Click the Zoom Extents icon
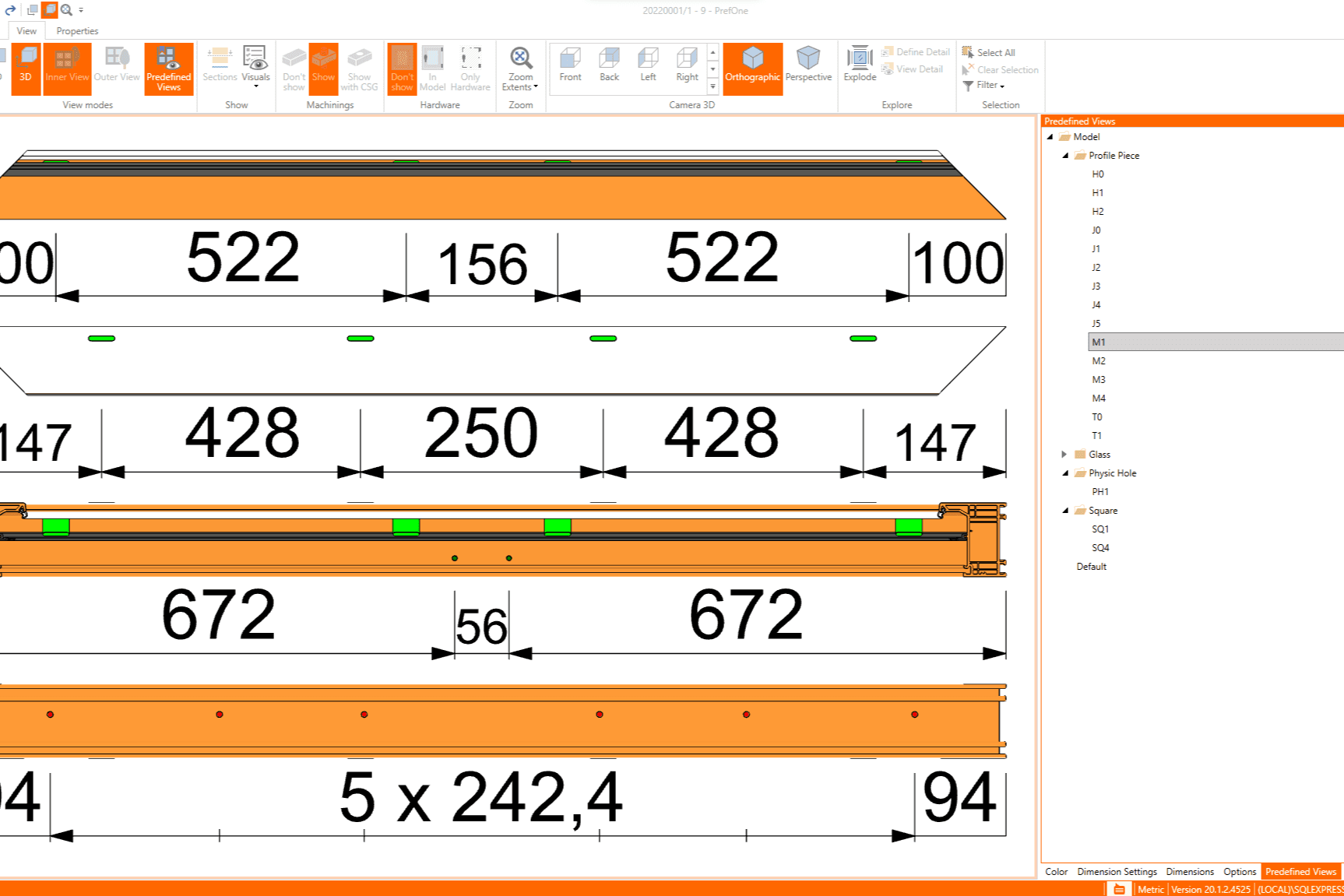1344x896 pixels. tap(520, 60)
